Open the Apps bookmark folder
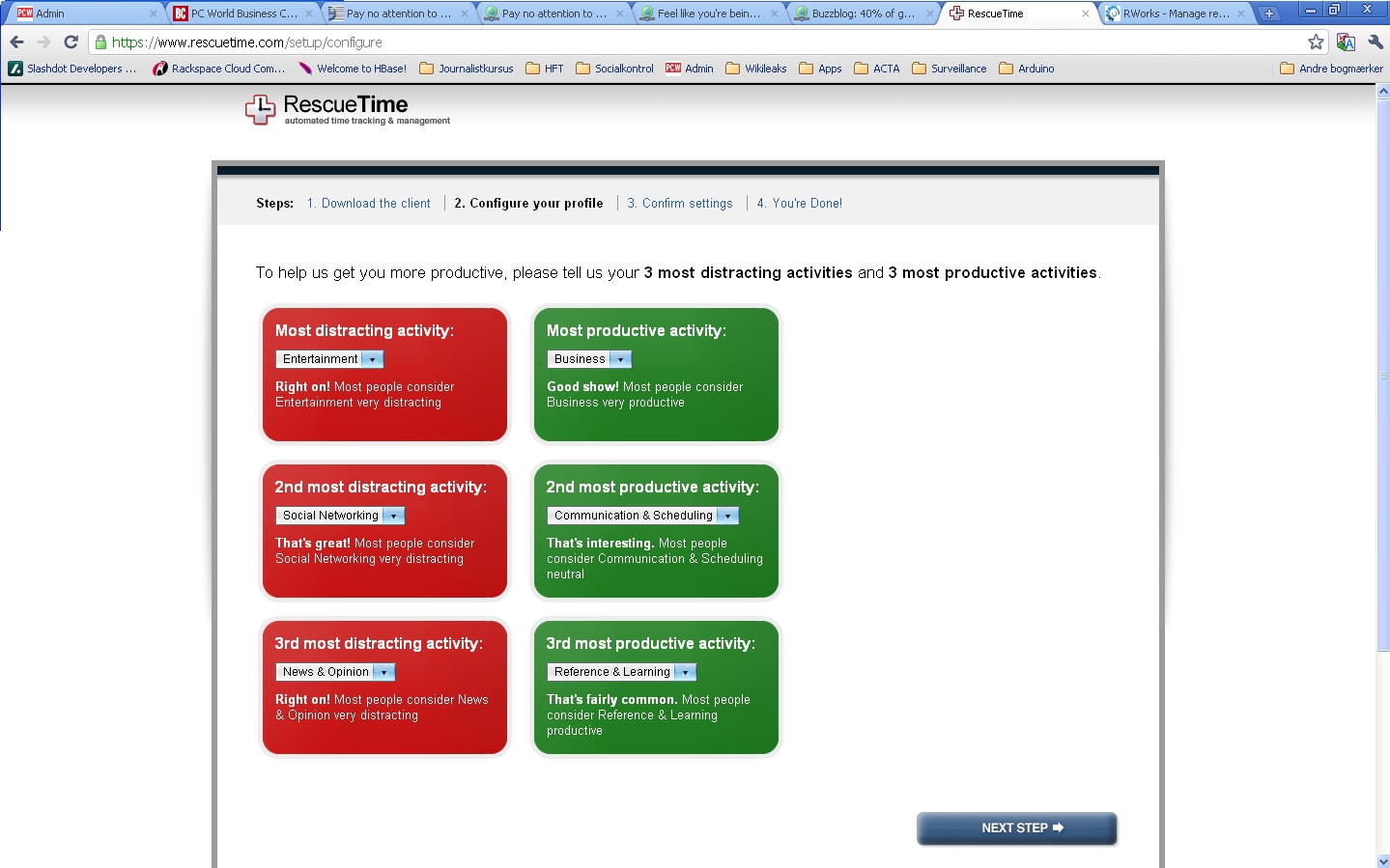This screenshot has height=868, width=1390. [820, 69]
